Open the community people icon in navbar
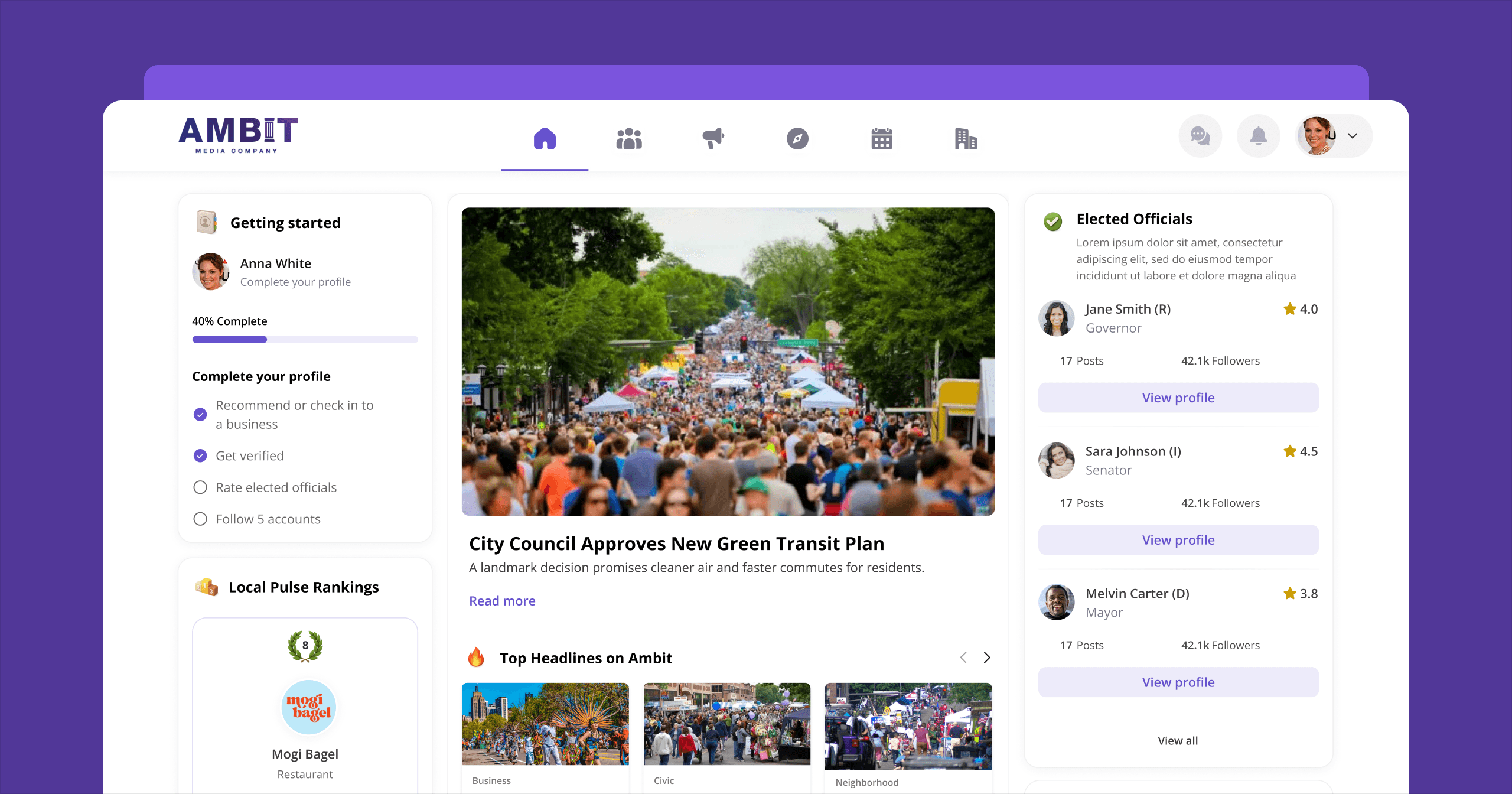This screenshot has height=794, width=1512. (x=629, y=139)
